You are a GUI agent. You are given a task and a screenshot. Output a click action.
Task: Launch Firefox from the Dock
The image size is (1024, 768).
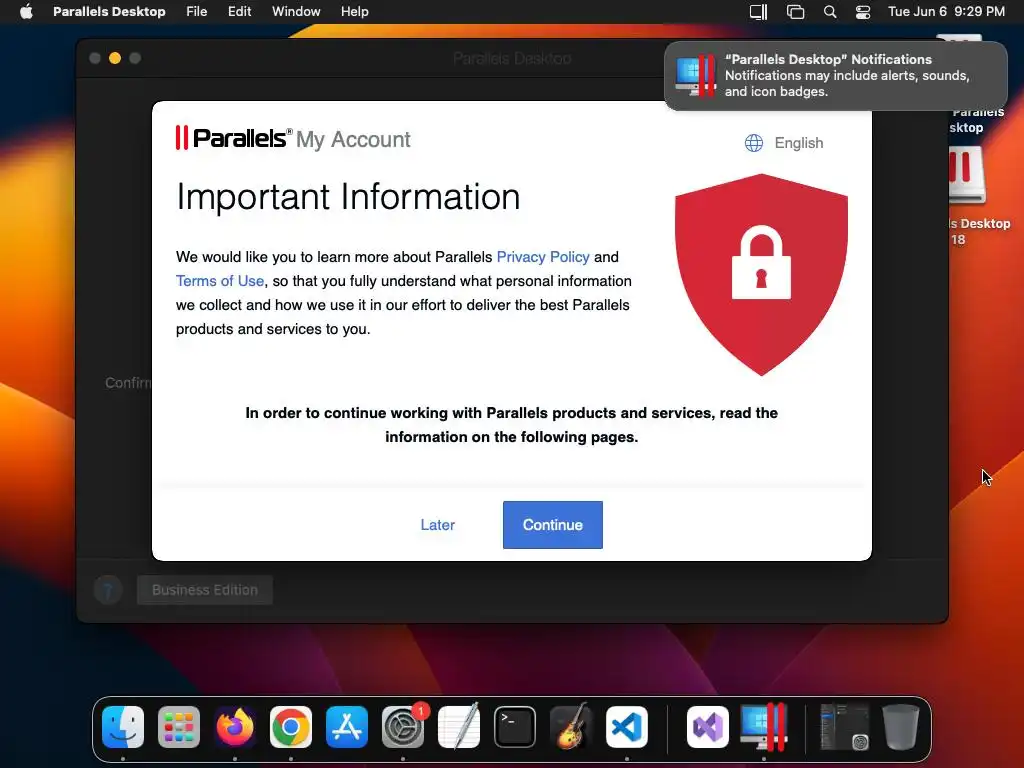[234, 727]
